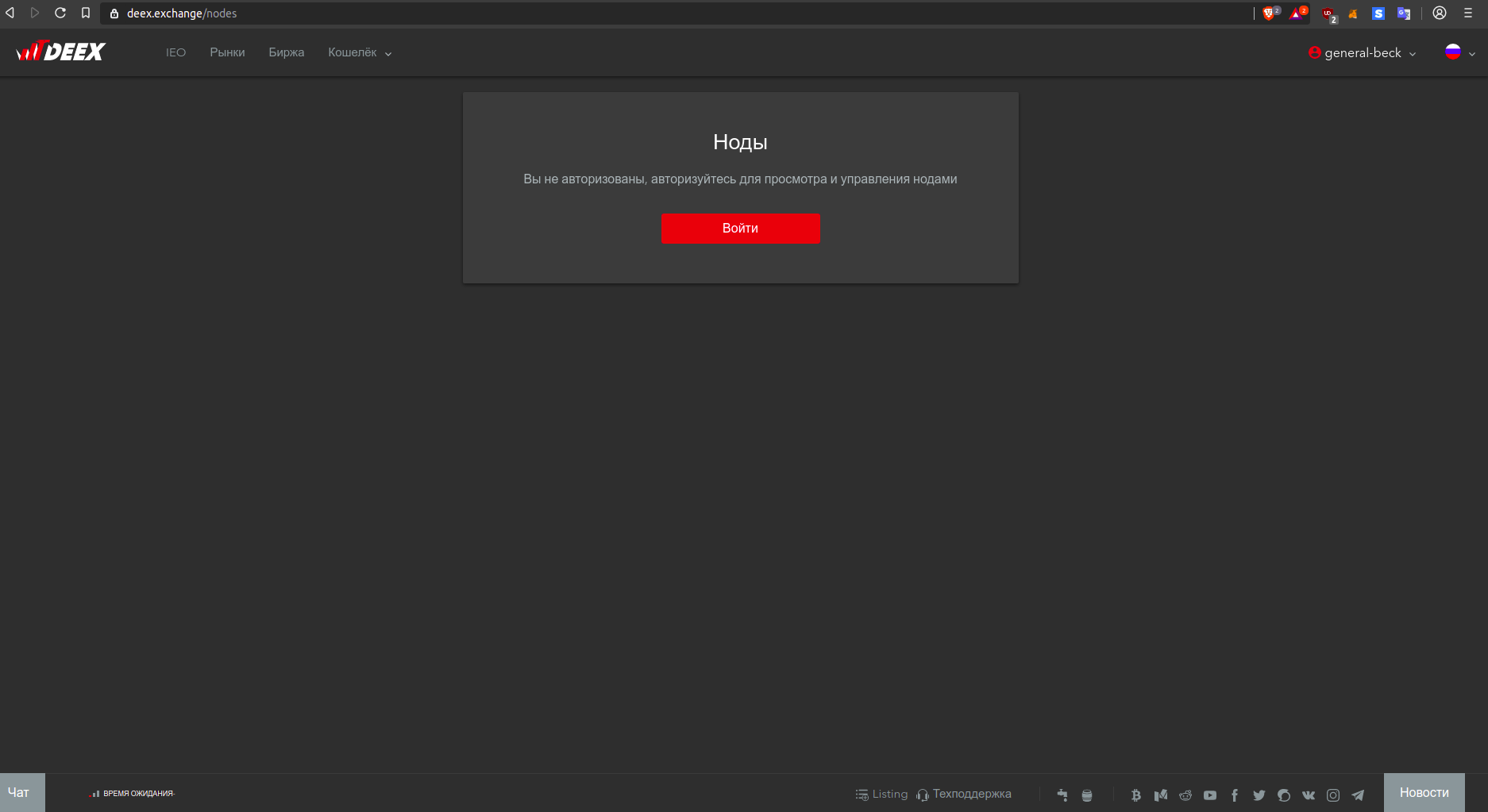The height and width of the screenshot is (812, 1488).
Task: Open the Telegram icon link
Action: click(x=1358, y=795)
